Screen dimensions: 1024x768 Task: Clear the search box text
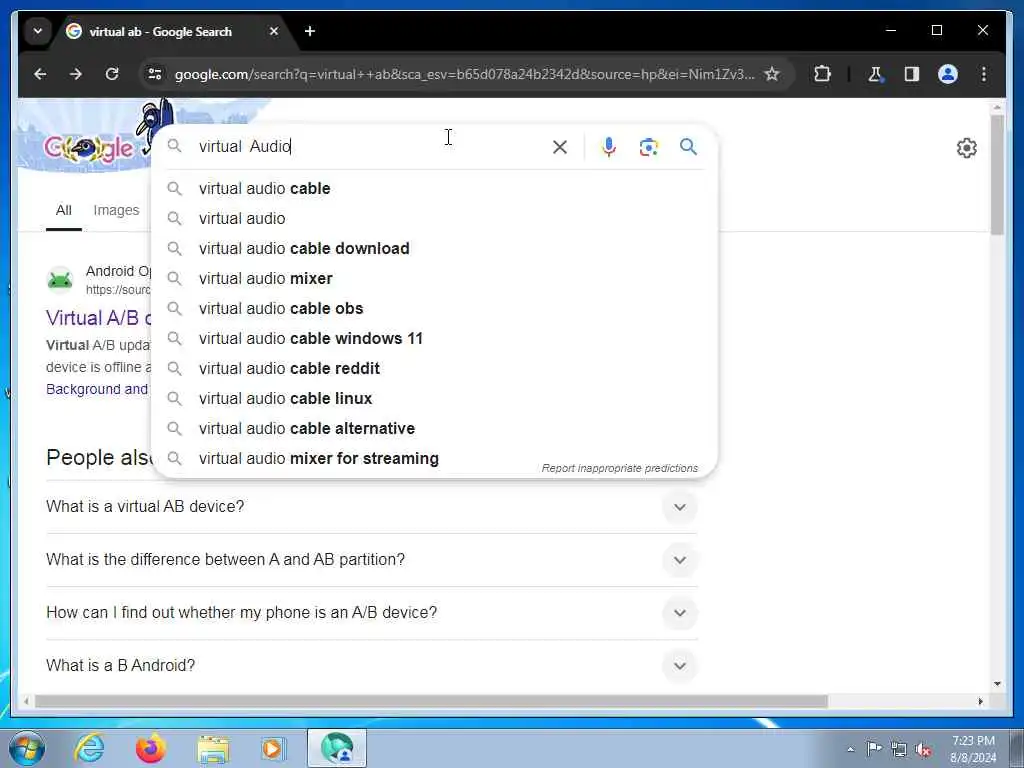coord(560,147)
